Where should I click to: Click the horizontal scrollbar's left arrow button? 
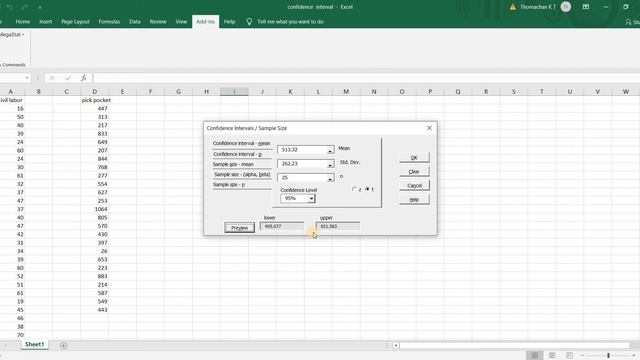(396, 345)
